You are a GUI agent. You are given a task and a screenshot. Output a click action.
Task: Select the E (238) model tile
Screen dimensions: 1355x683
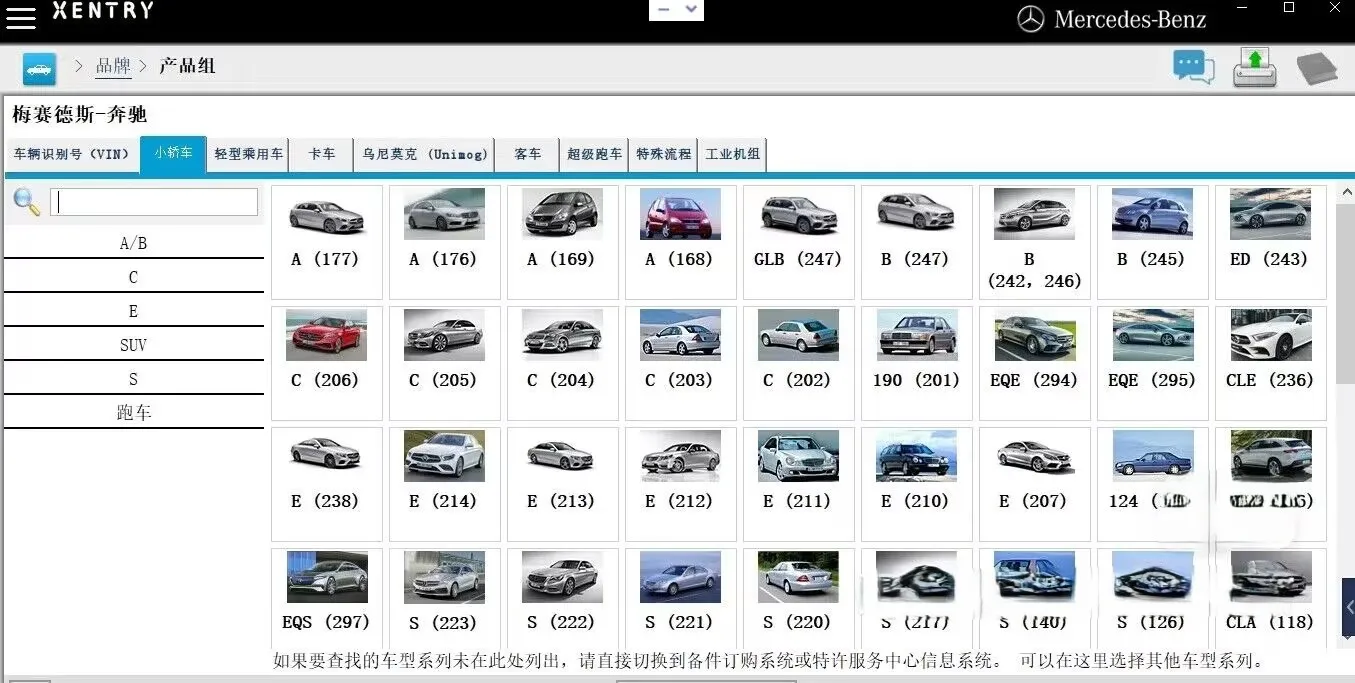[x=327, y=484]
